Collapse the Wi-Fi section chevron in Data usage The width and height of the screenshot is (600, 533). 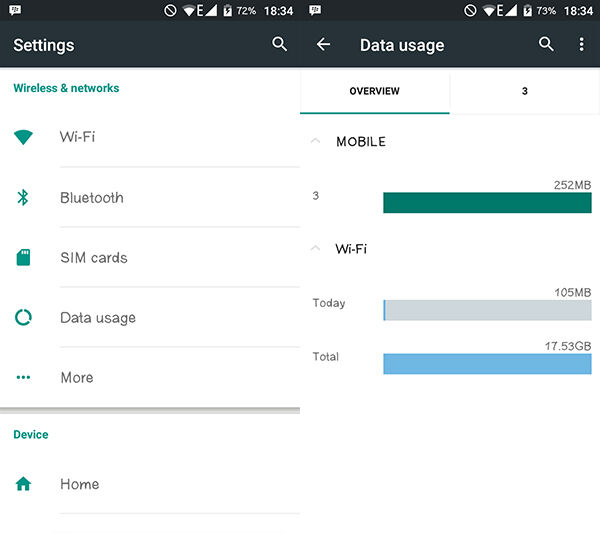tap(315, 248)
